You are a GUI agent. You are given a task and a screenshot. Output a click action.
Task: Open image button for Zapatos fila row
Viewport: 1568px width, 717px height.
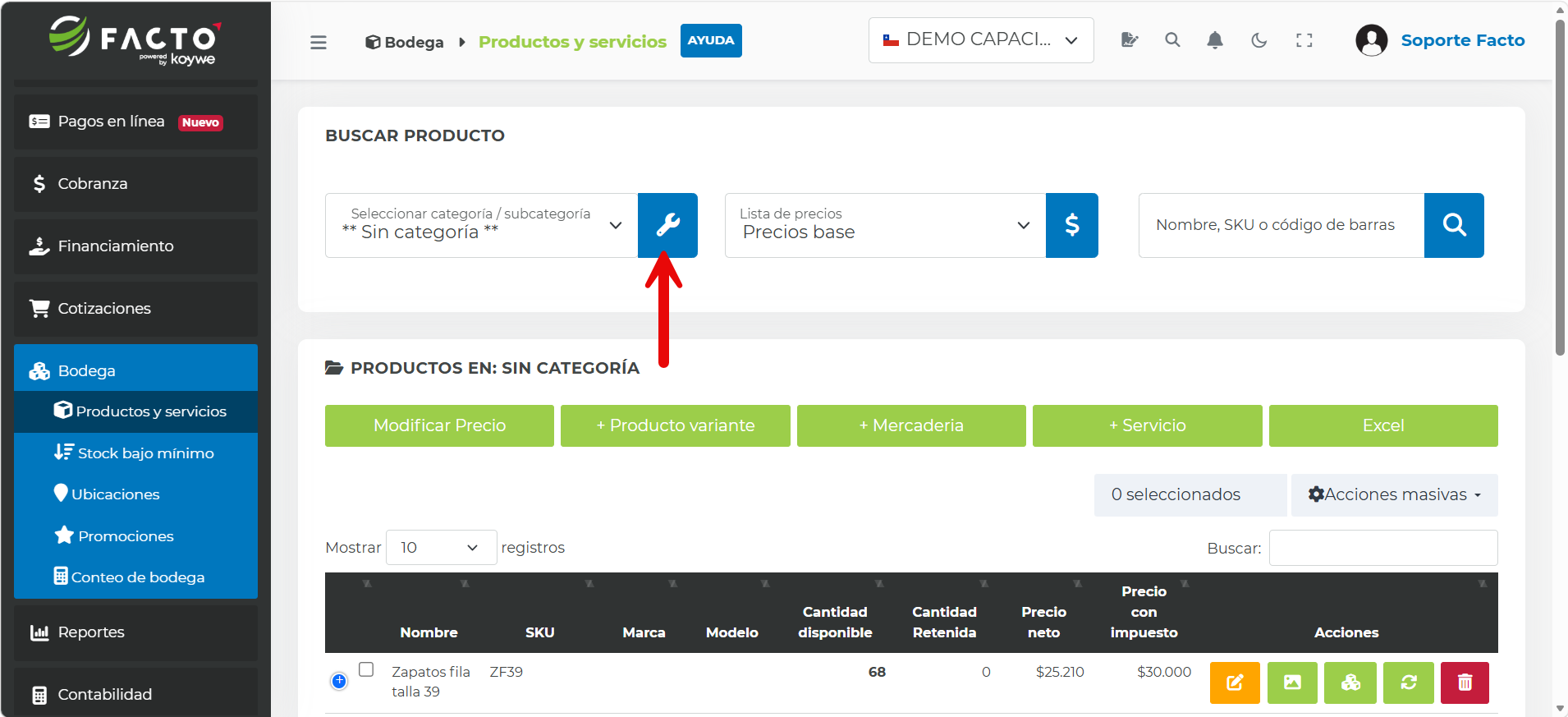coord(1292,683)
